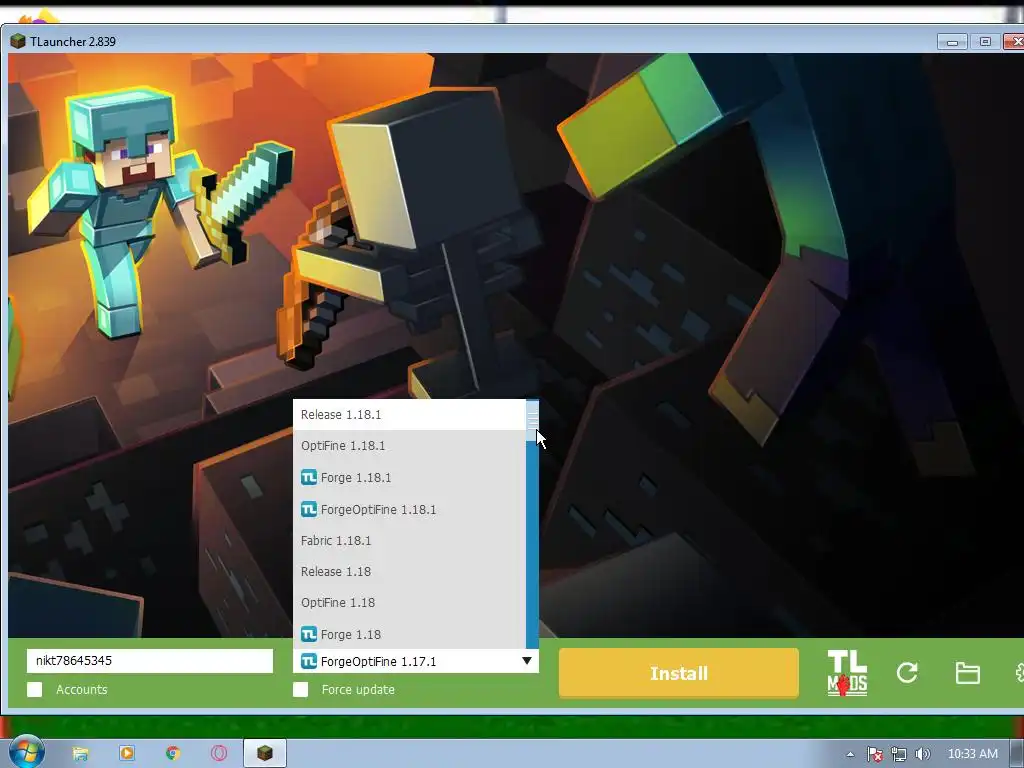Choose OptiFine 1.18.1 version

(x=409, y=446)
